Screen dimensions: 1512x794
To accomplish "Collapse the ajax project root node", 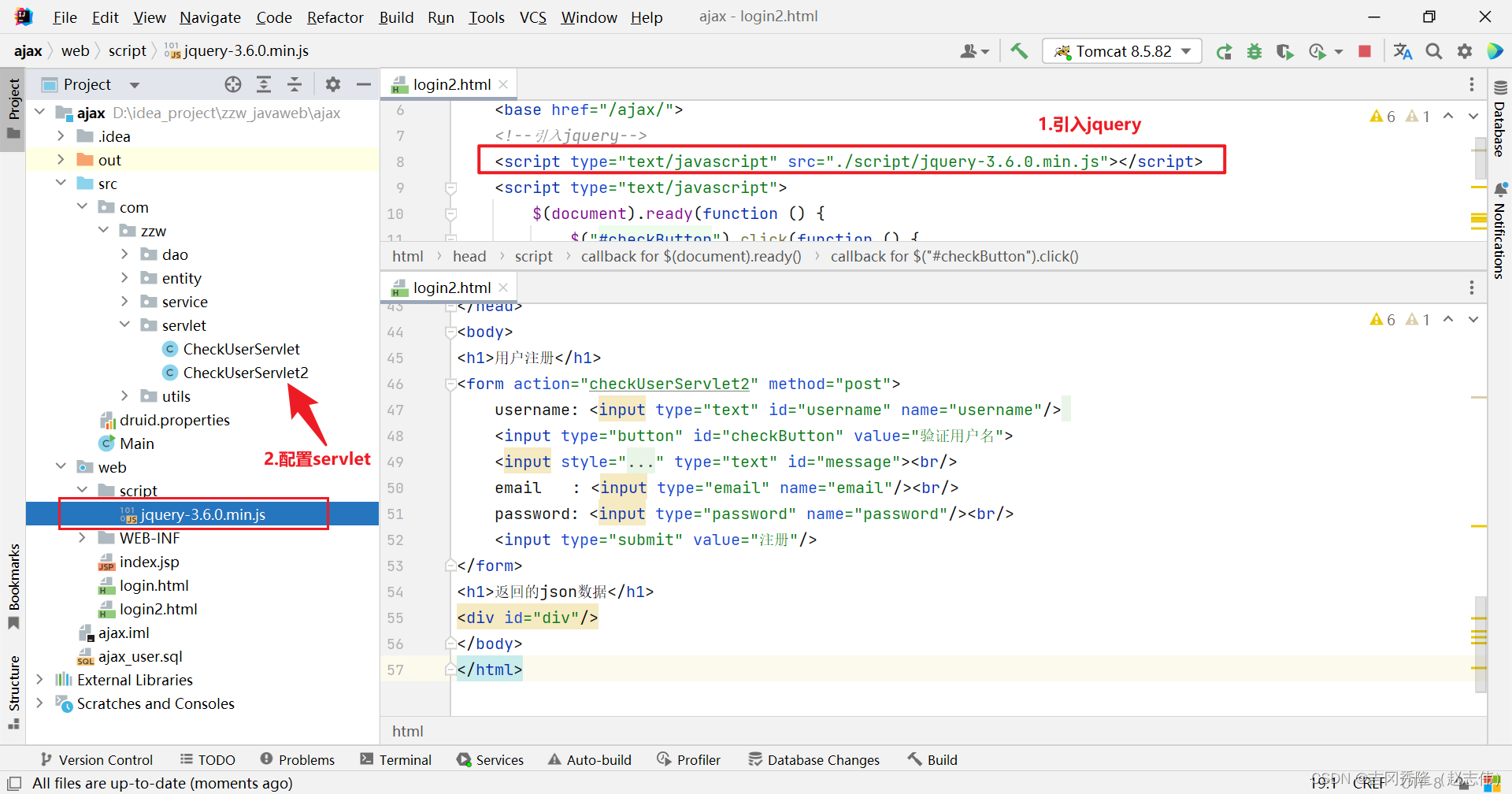I will 39,113.
